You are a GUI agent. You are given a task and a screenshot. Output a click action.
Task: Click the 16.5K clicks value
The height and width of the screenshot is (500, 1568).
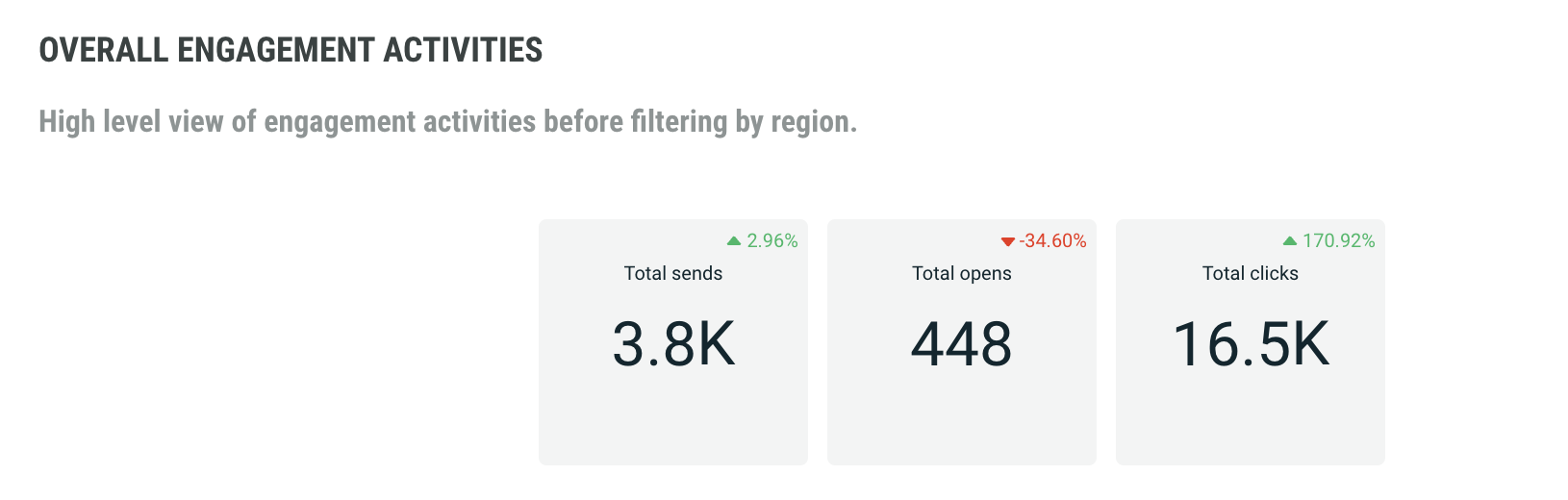(1251, 344)
